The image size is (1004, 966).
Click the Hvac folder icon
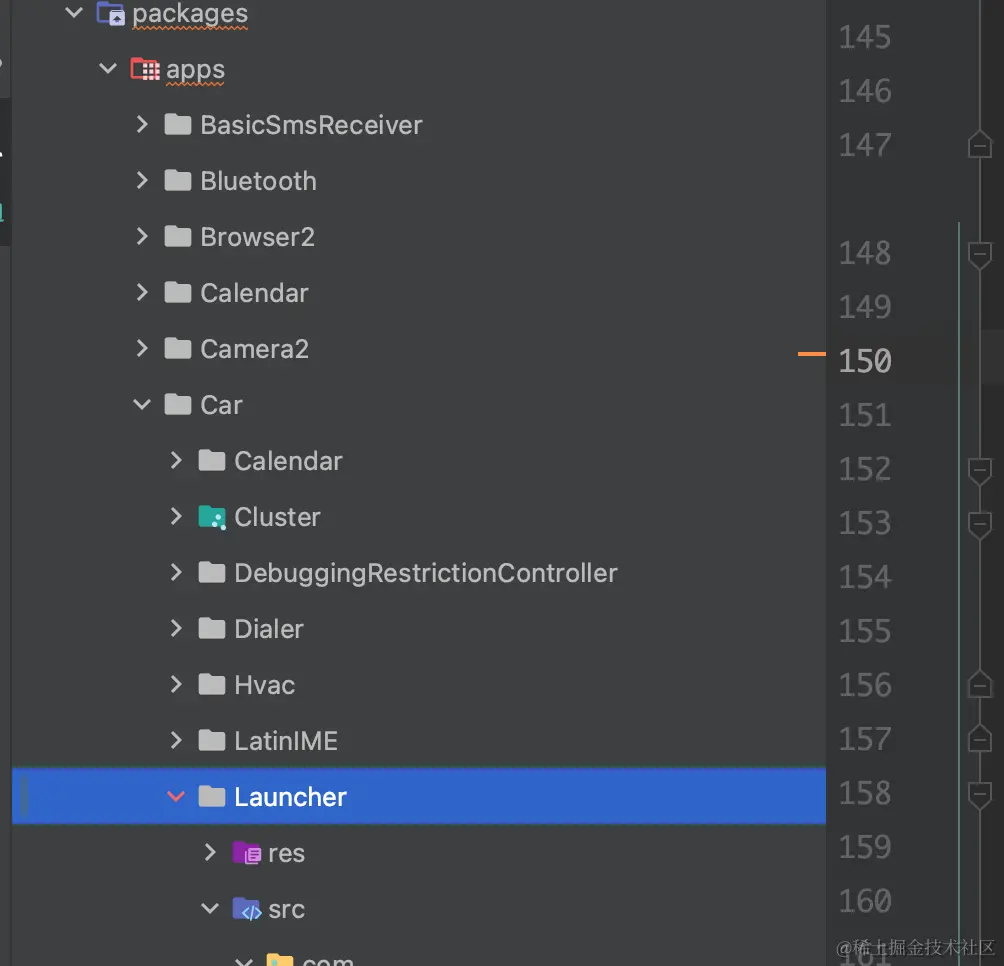(x=212, y=685)
